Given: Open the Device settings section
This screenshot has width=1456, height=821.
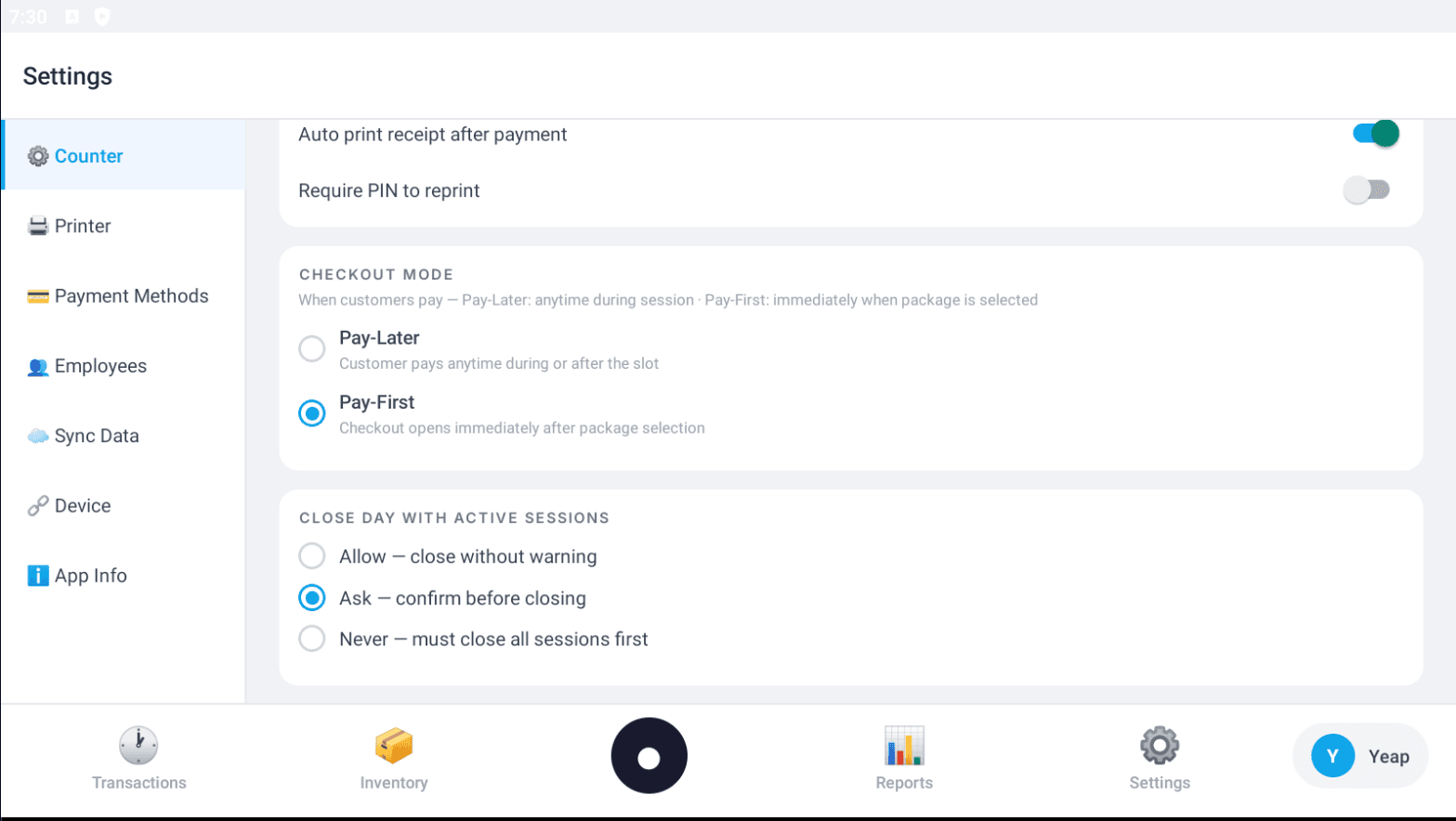Looking at the screenshot, I should click(x=83, y=506).
